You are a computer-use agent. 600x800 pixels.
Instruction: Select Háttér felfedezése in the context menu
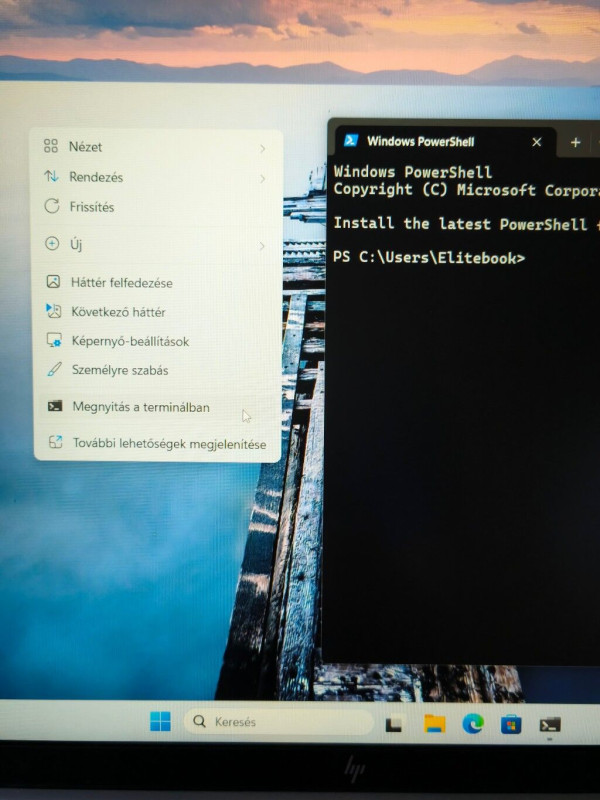coord(156,282)
